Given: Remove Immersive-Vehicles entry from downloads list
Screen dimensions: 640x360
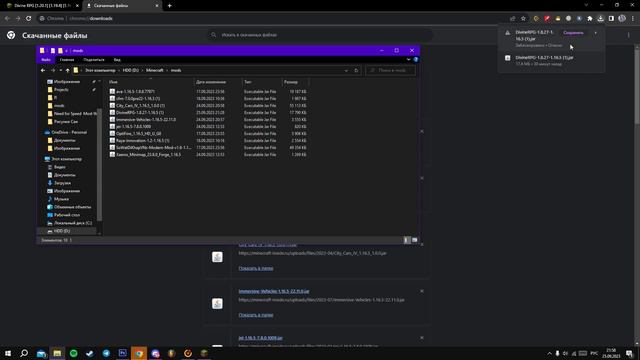Looking at the screenshot, I should point(422,291).
